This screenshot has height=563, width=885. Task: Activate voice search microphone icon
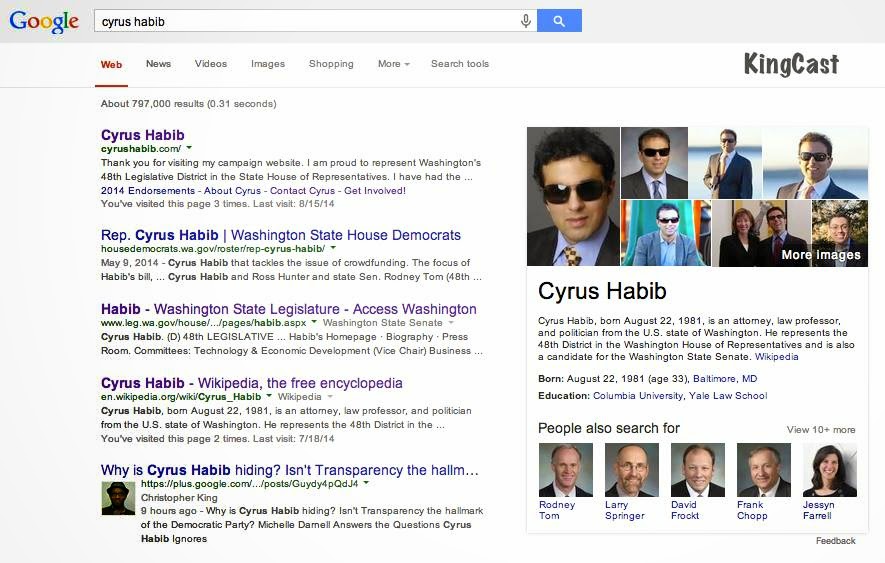click(525, 21)
